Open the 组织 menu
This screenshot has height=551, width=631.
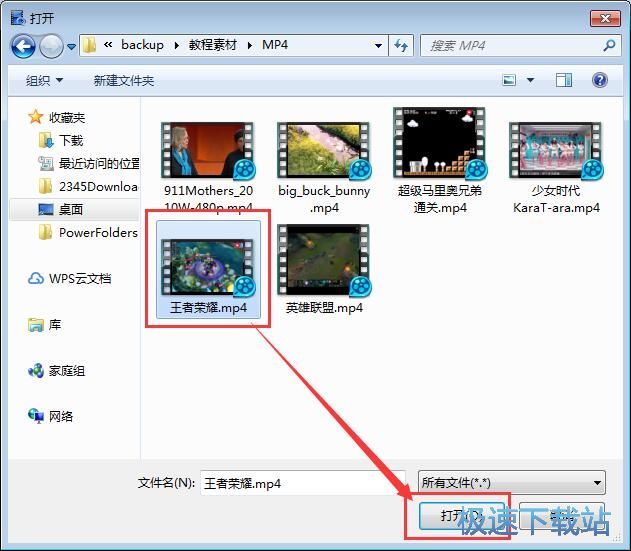coord(44,80)
